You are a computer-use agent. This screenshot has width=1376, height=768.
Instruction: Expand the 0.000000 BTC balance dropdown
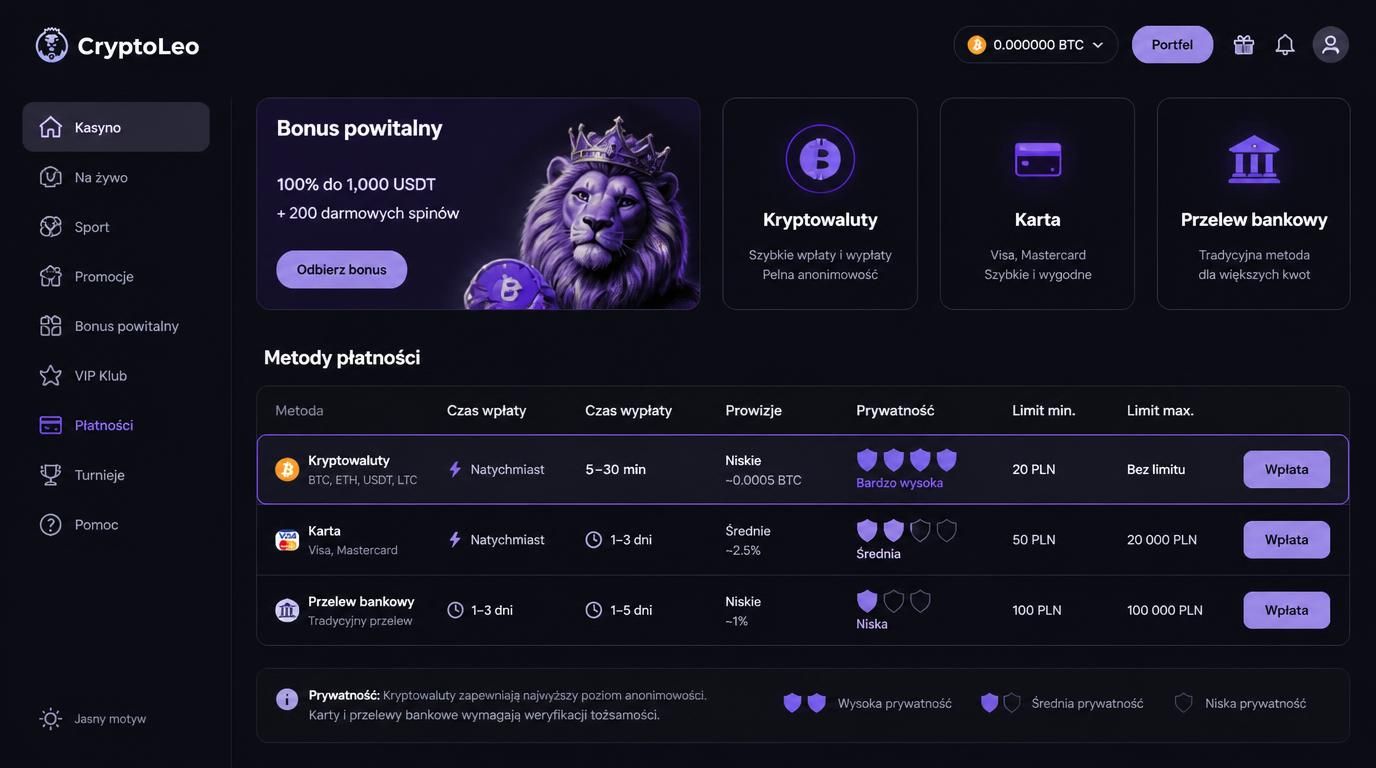point(1036,45)
